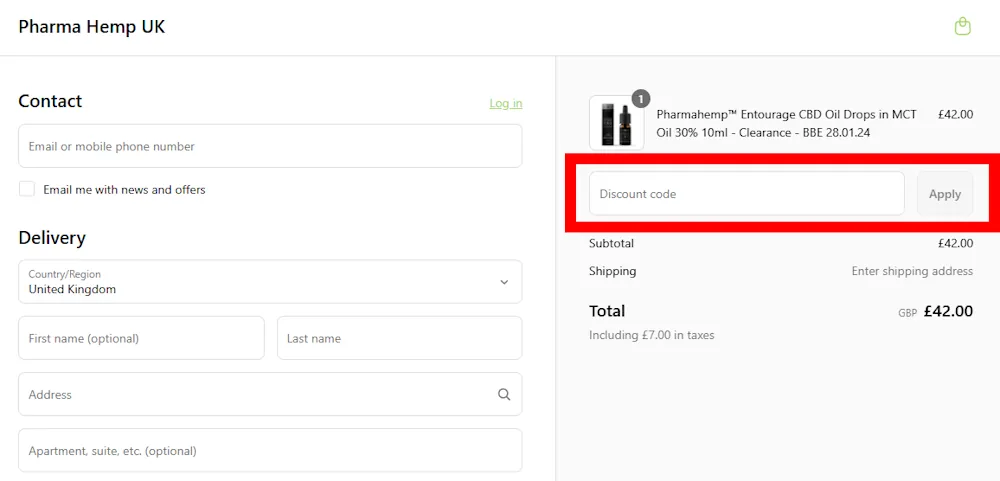The width and height of the screenshot is (1000, 481).
Task: Click the item quantity badge showing 1
Action: (x=640, y=98)
